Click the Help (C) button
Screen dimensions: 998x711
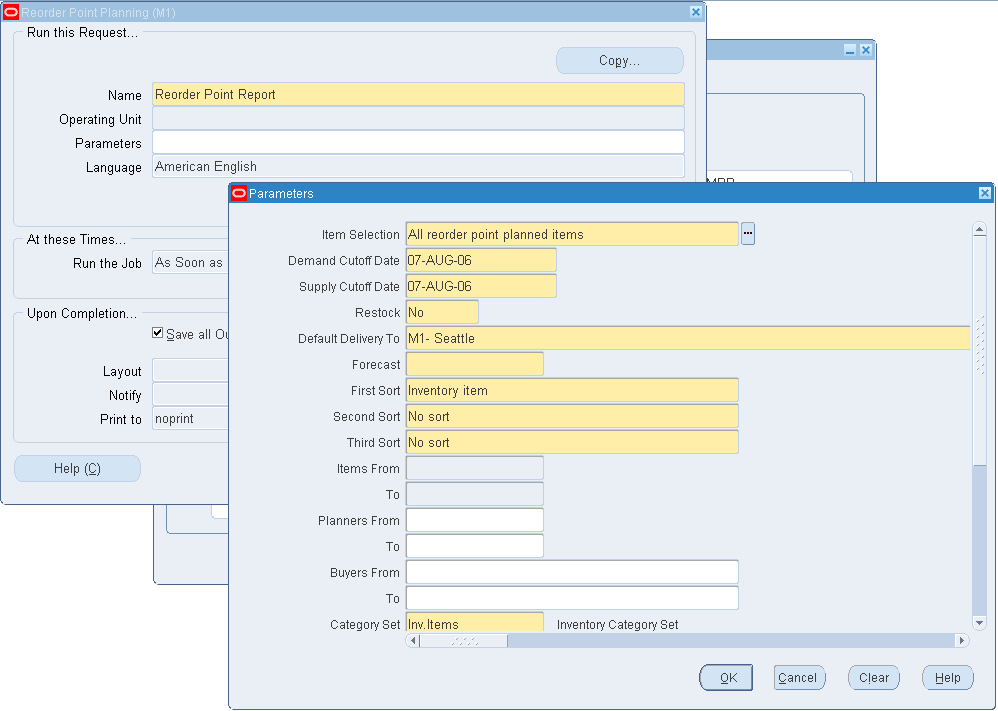pos(77,468)
